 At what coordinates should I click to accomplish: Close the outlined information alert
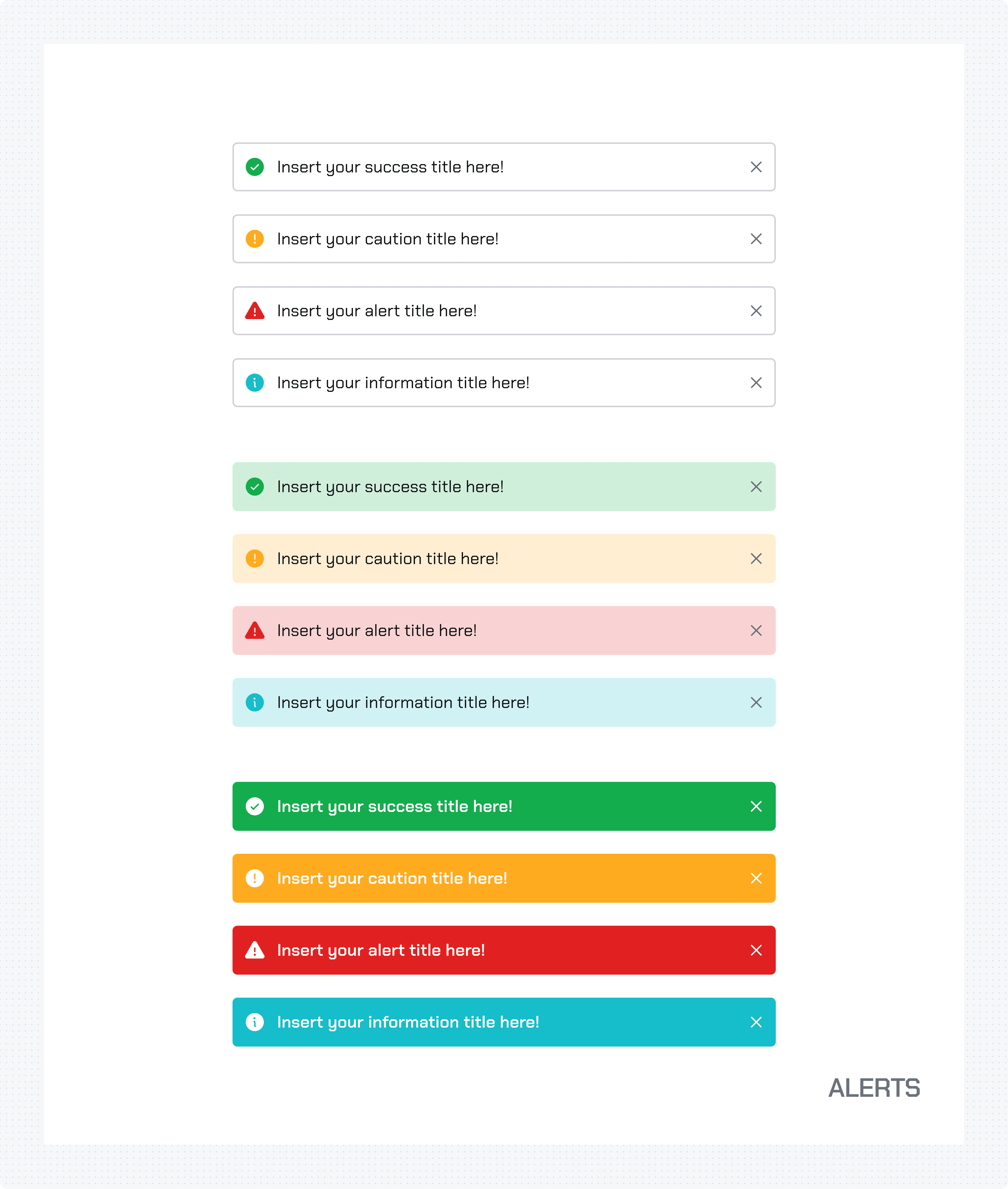tap(756, 383)
